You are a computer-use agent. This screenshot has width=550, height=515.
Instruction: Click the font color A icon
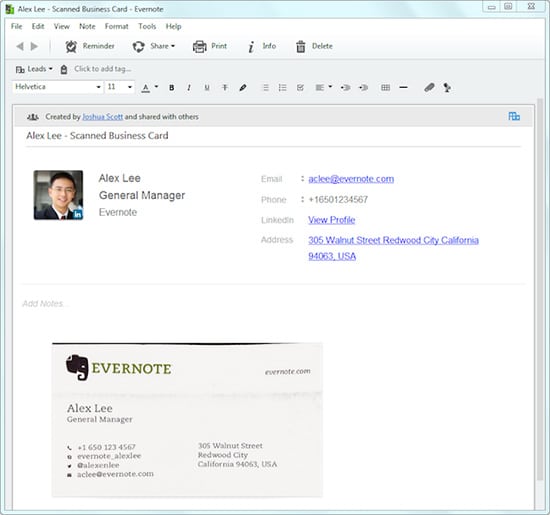[146, 88]
